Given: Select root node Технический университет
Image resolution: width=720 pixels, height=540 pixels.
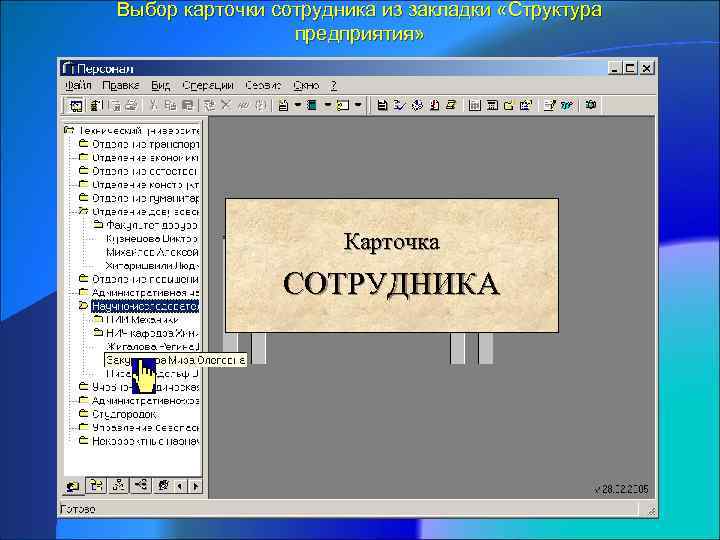Looking at the screenshot, I should [139, 131].
